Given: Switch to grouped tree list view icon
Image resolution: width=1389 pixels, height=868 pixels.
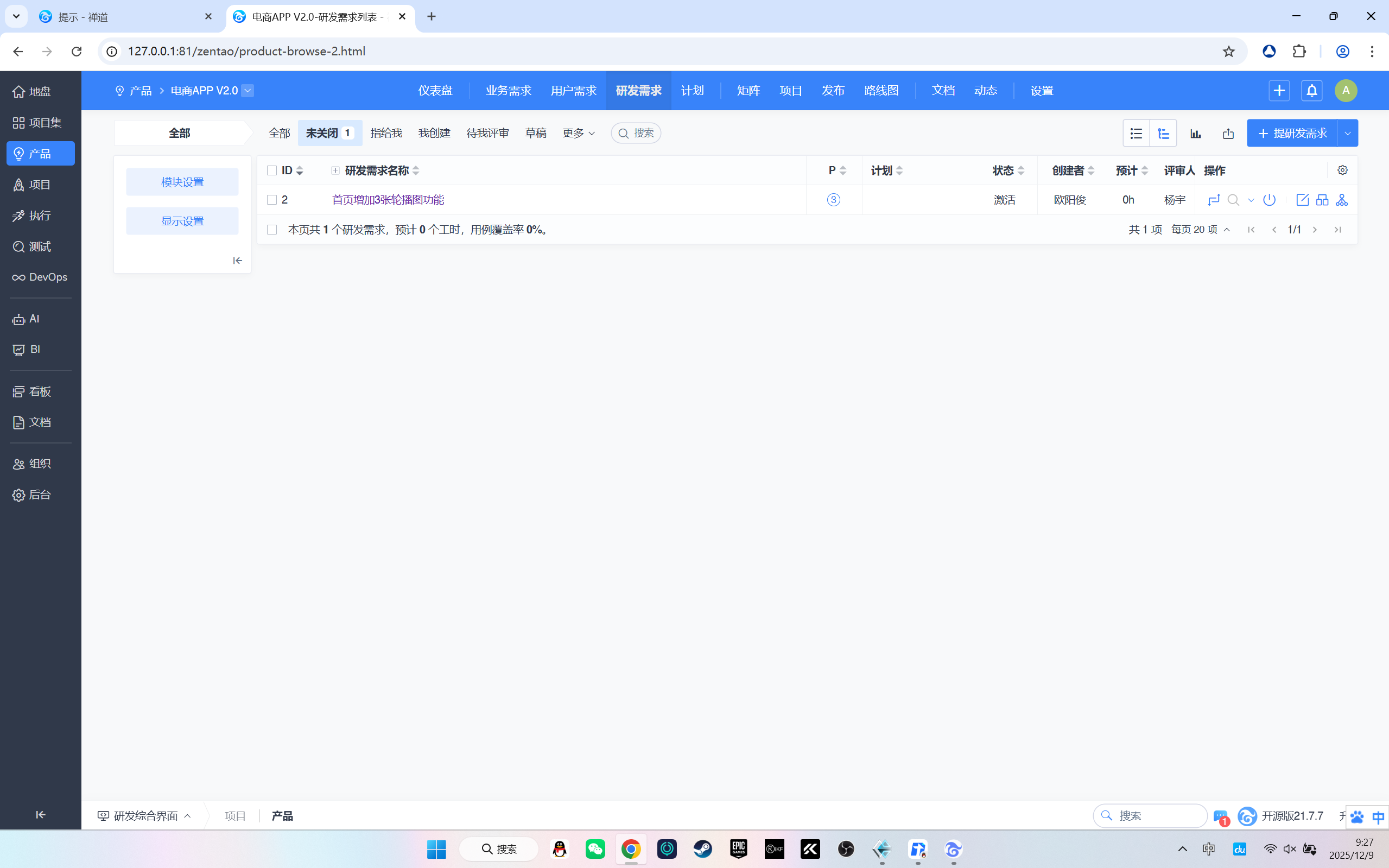Looking at the screenshot, I should pos(1163,134).
